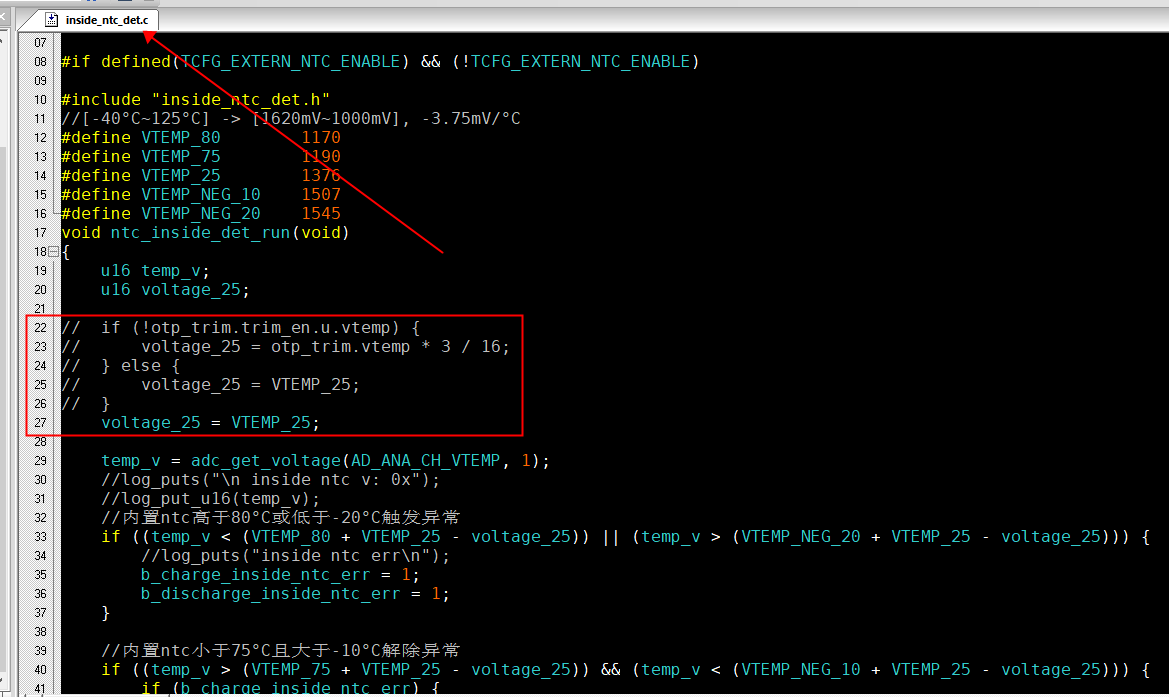
Task: Click b_discharge_inside_ntc_err on line 36
Action: tap(270, 594)
